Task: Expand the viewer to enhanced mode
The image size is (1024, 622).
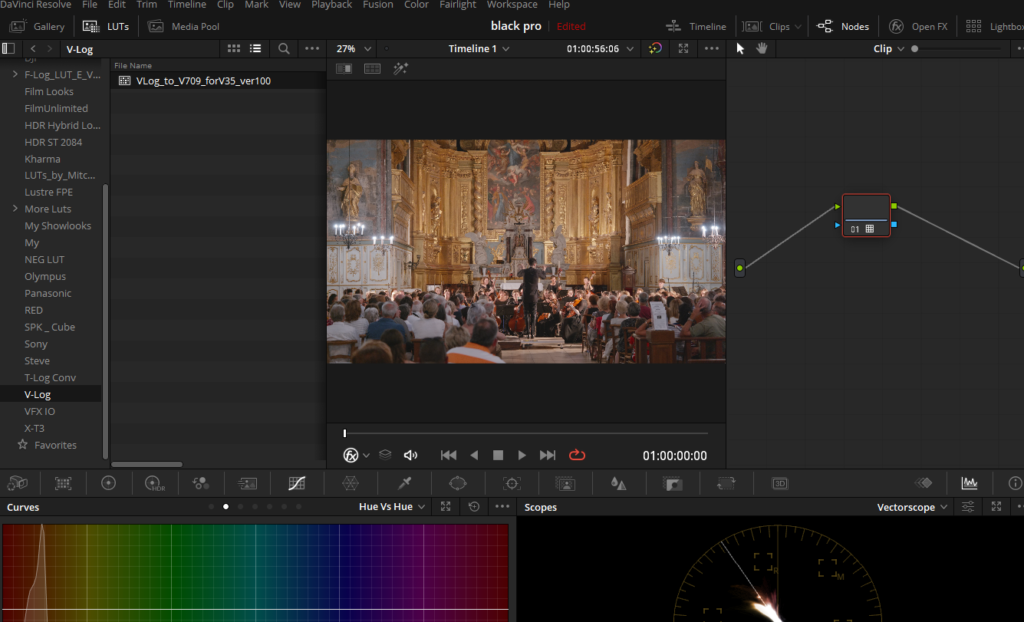Action: (683, 48)
